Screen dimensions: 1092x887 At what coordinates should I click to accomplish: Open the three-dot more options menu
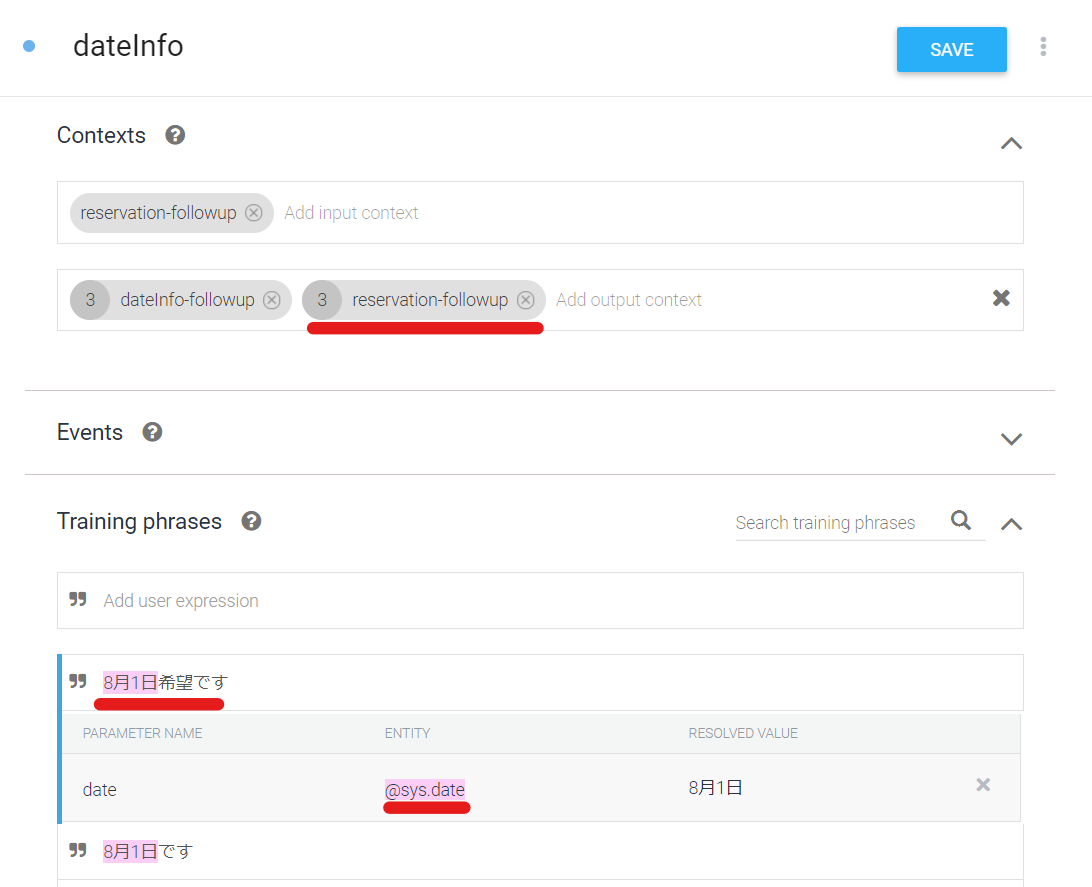[1043, 47]
